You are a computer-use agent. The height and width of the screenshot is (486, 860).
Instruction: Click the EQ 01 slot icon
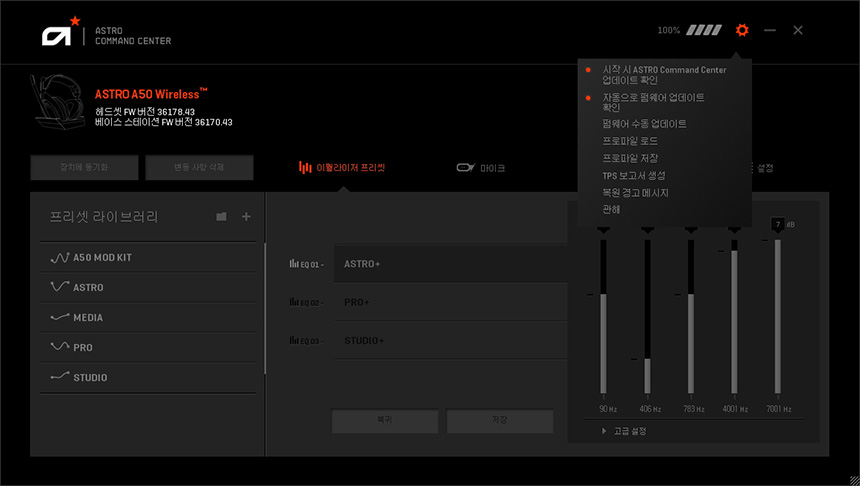click(294, 264)
